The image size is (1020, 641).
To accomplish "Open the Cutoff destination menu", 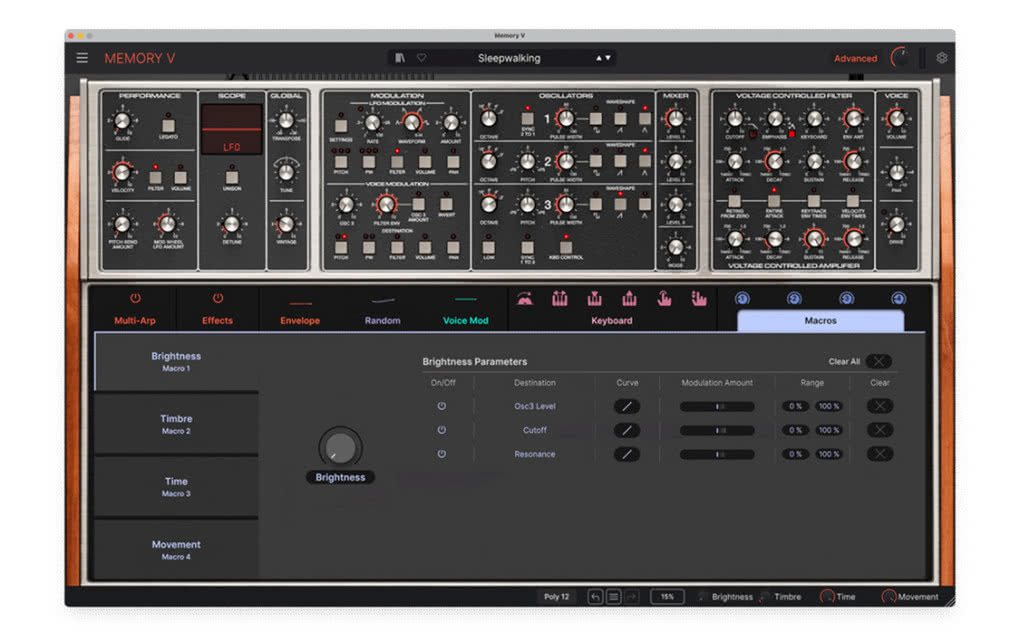I will 535,430.
